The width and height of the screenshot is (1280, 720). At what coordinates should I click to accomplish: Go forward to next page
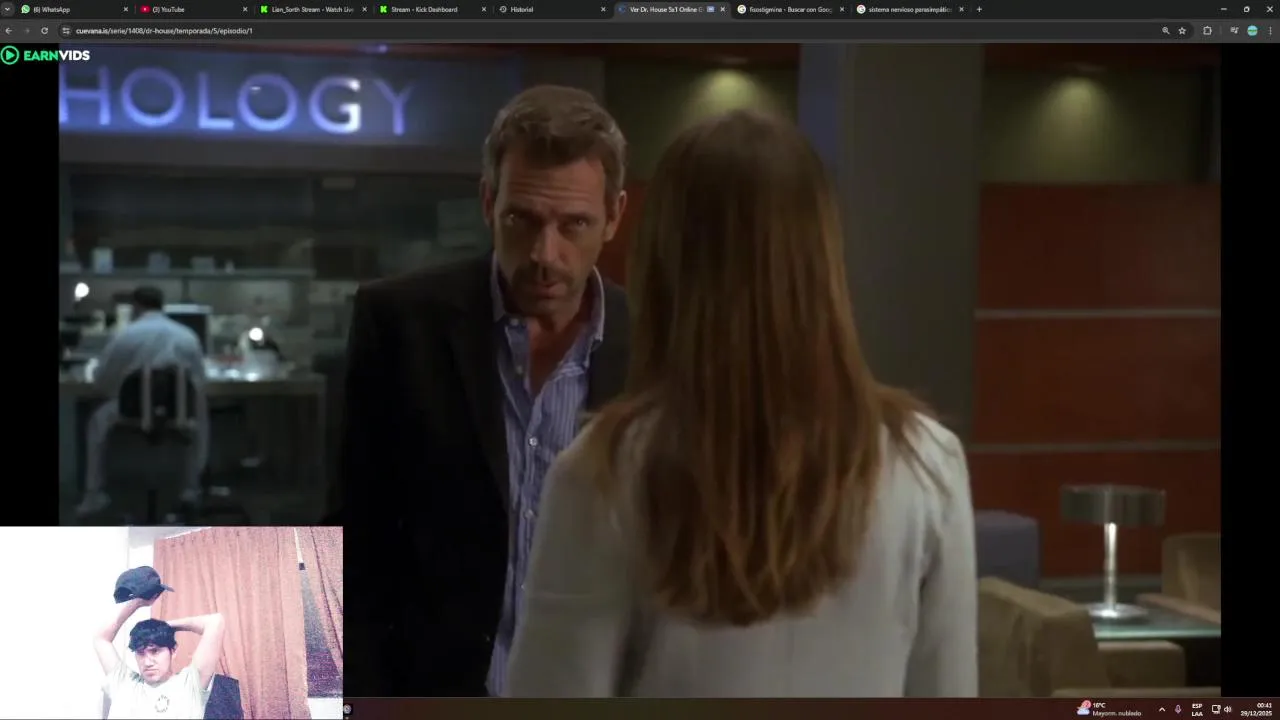point(26,31)
